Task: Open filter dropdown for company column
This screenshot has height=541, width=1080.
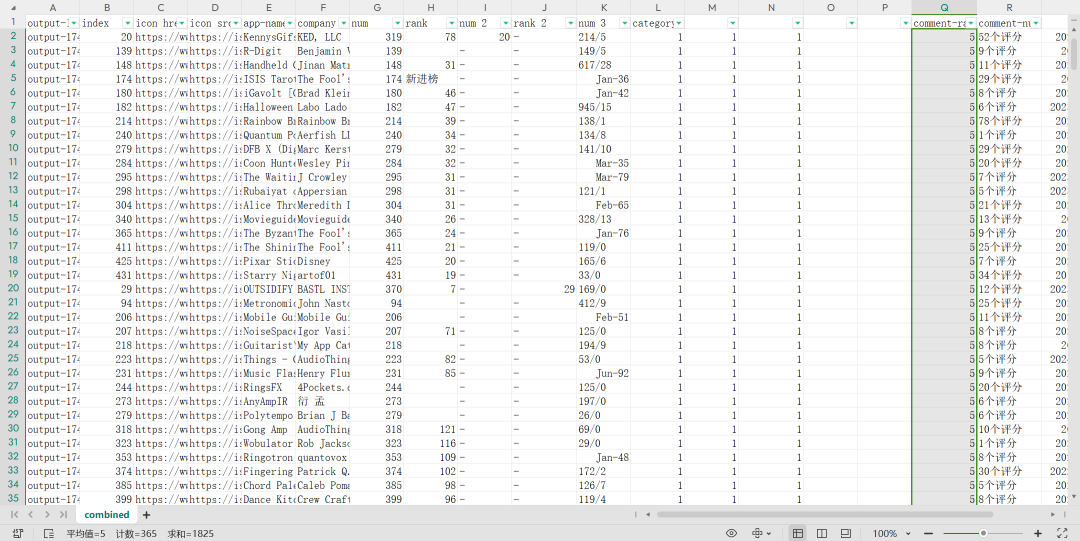Action: [343, 23]
